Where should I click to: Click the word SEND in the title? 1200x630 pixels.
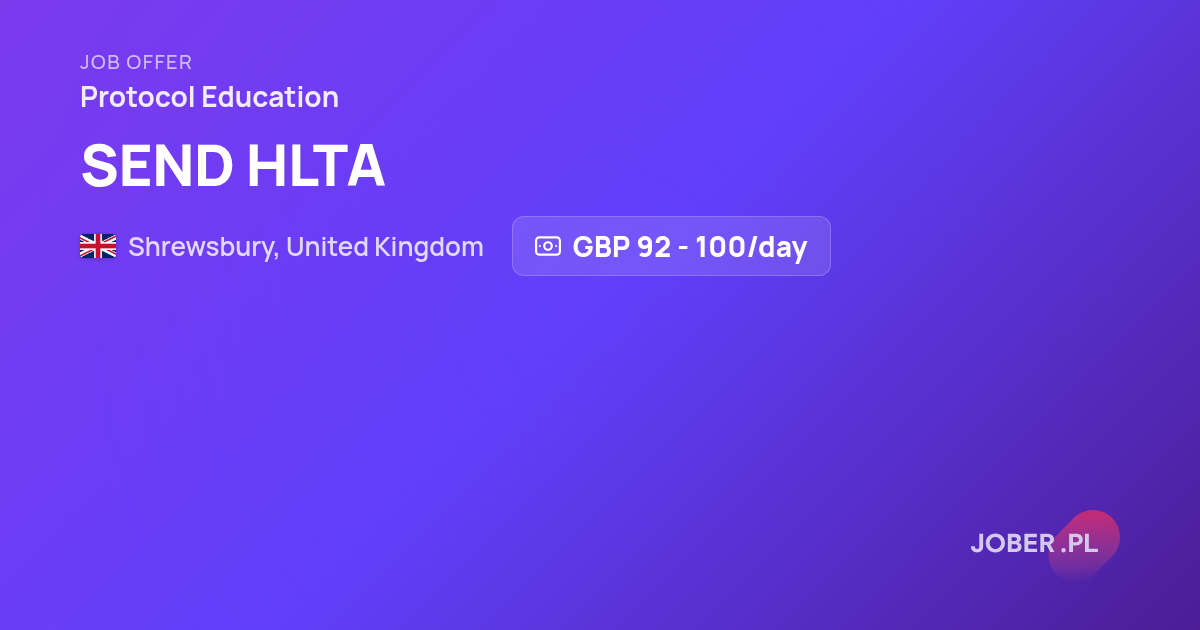(x=157, y=166)
